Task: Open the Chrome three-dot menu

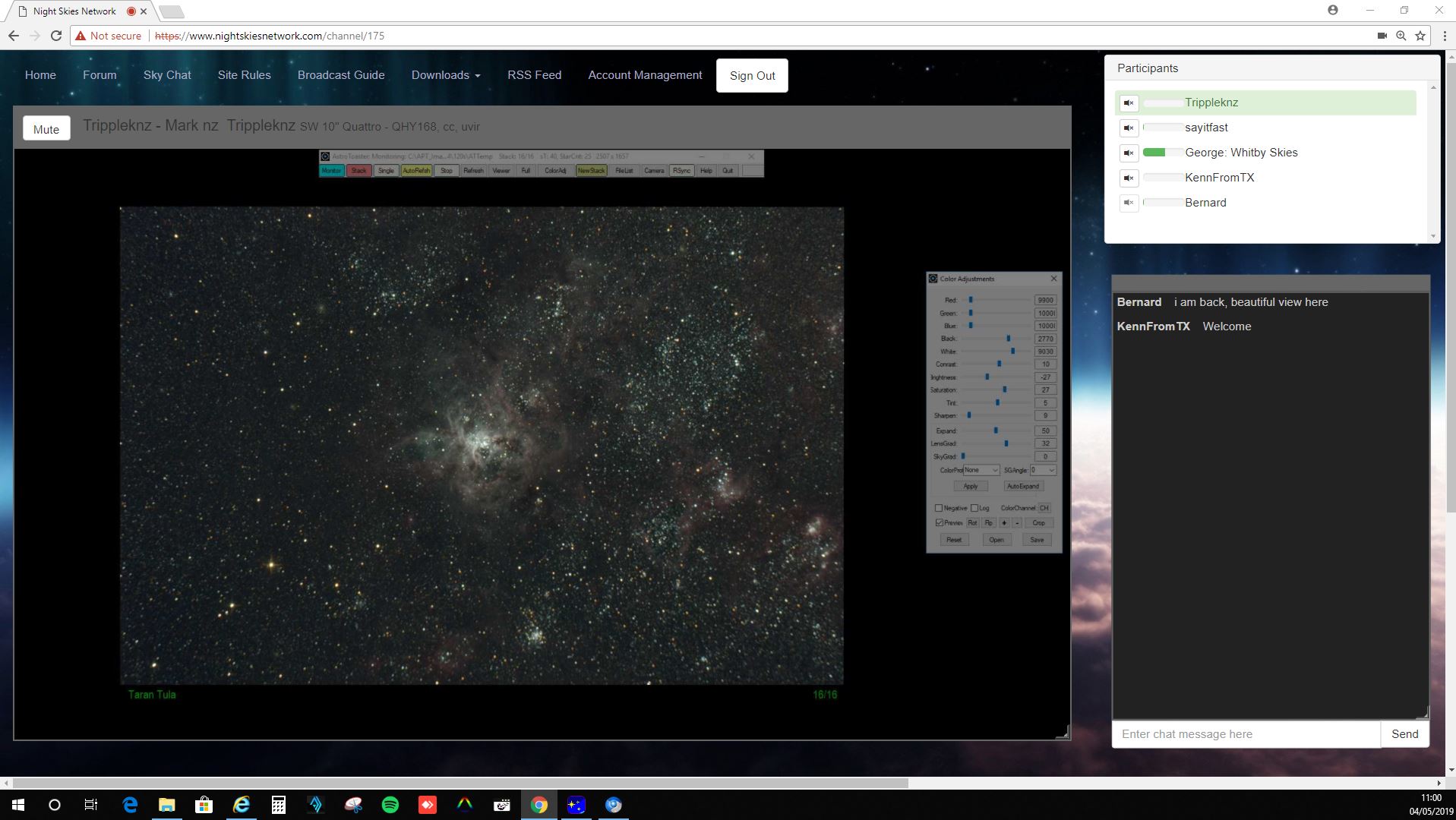Action: 1445,36
